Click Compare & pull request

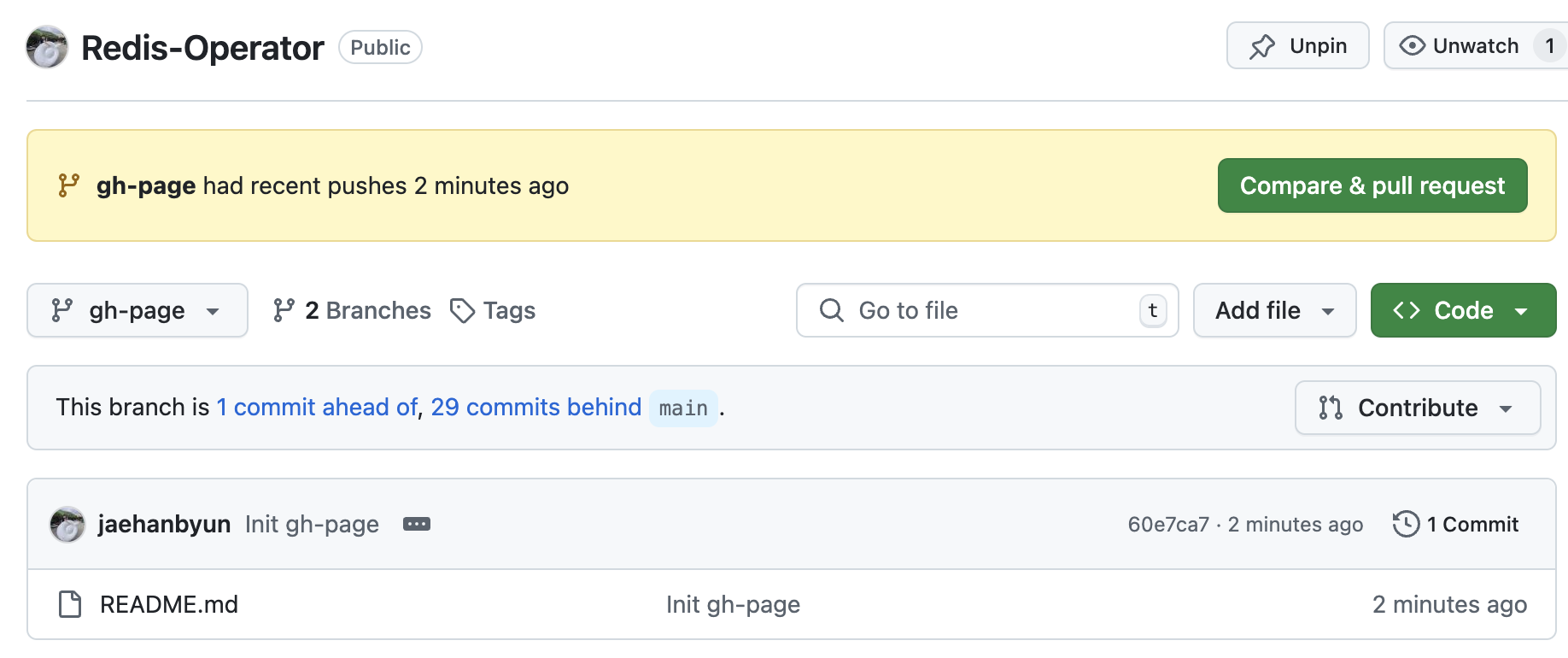point(1372,185)
